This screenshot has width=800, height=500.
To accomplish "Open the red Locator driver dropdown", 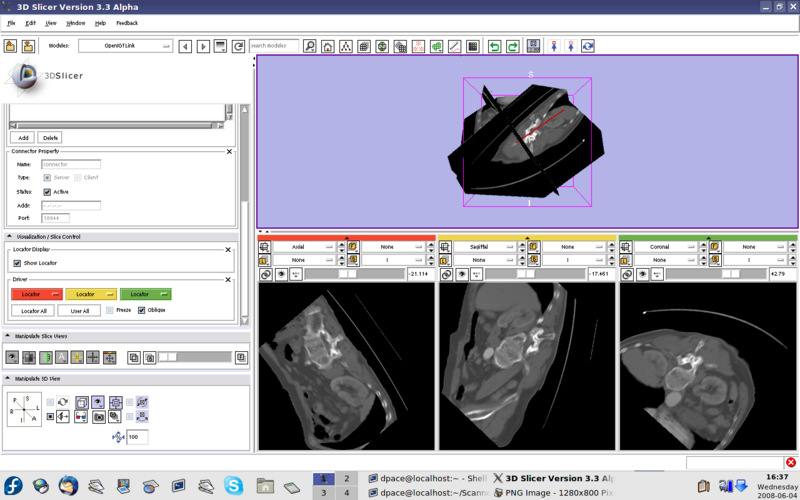I will coord(36,294).
